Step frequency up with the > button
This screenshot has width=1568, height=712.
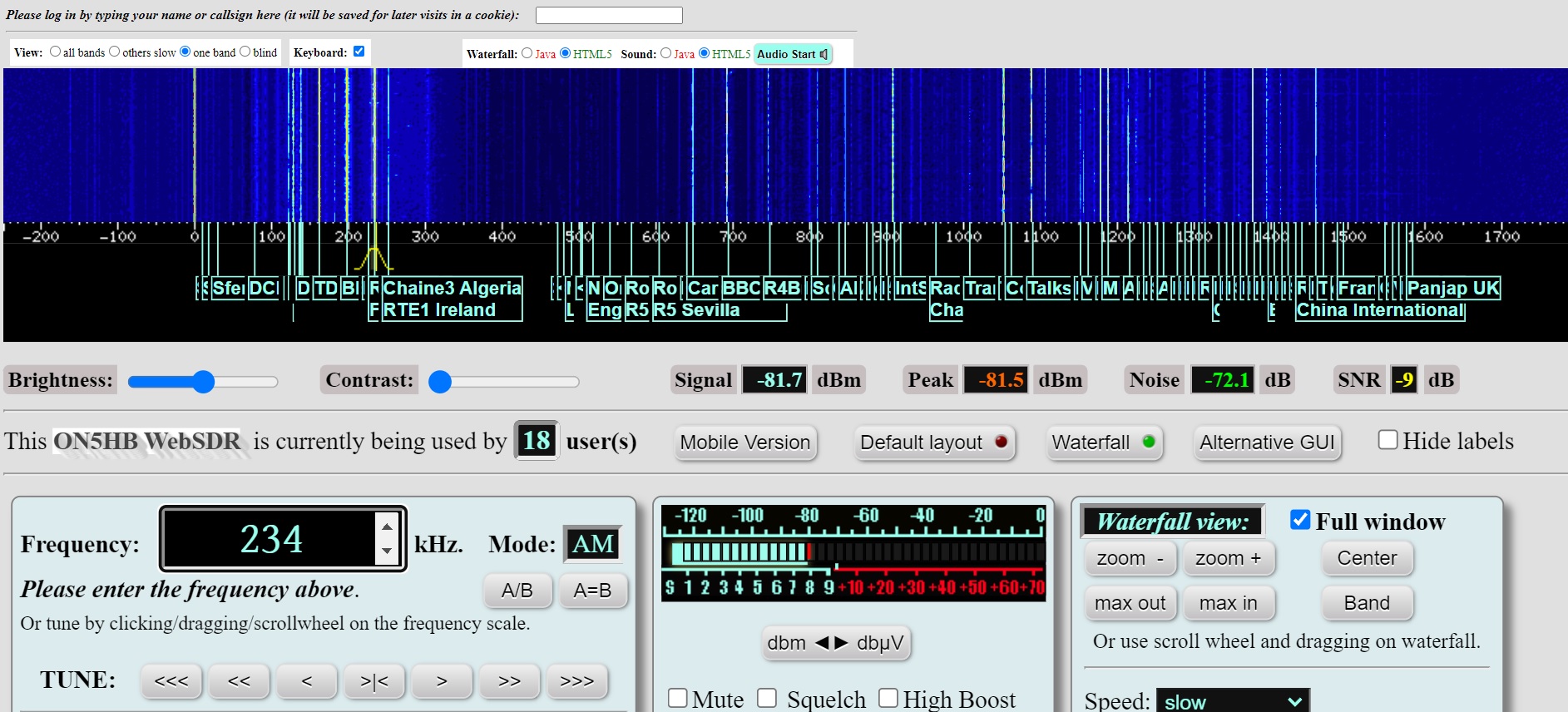pos(442,681)
